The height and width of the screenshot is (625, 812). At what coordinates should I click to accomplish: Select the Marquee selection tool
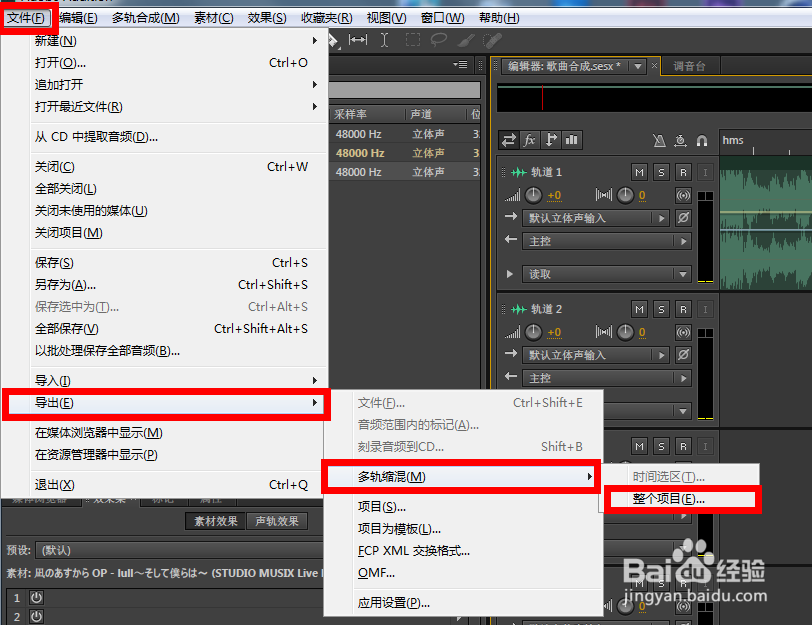coord(413,40)
